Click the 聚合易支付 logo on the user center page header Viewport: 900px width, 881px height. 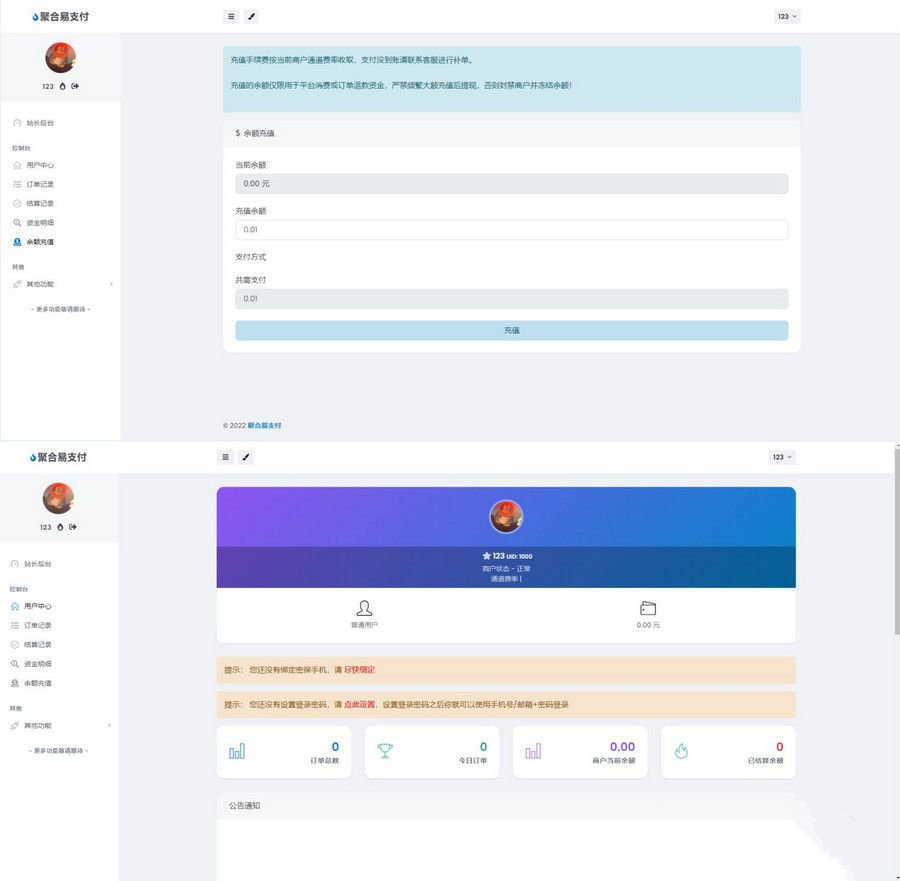(x=58, y=457)
